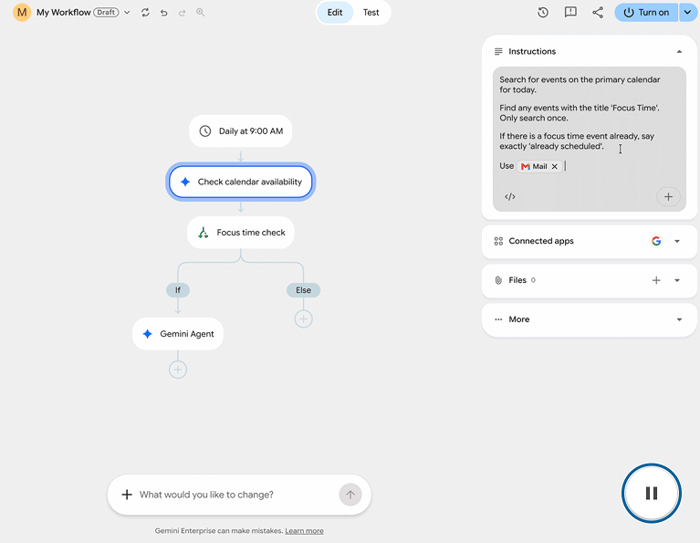Screen dimensions: 700x543
Task: Share the workflow
Action: [x=598, y=13]
